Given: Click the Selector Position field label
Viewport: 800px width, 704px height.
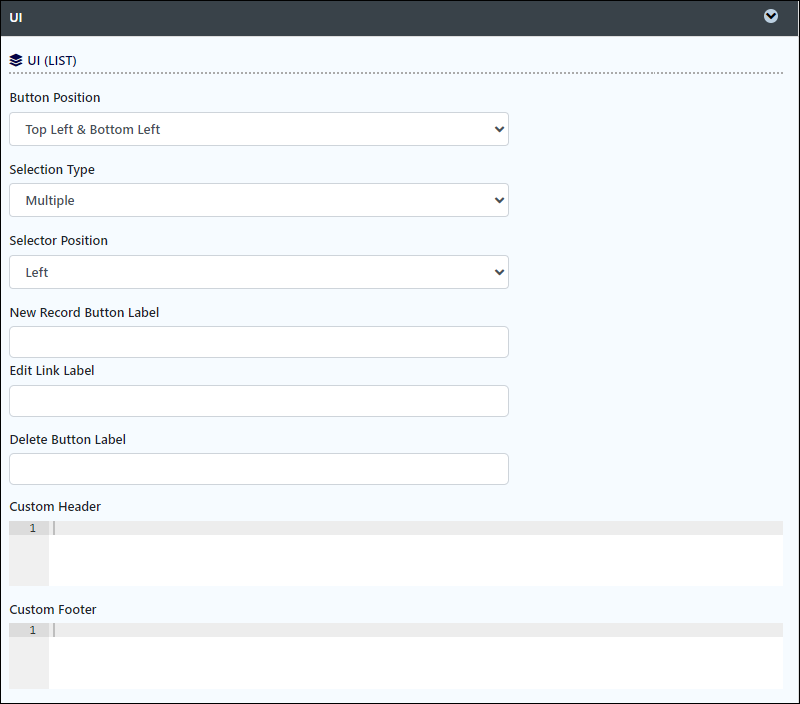Looking at the screenshot, I should 59,240.
